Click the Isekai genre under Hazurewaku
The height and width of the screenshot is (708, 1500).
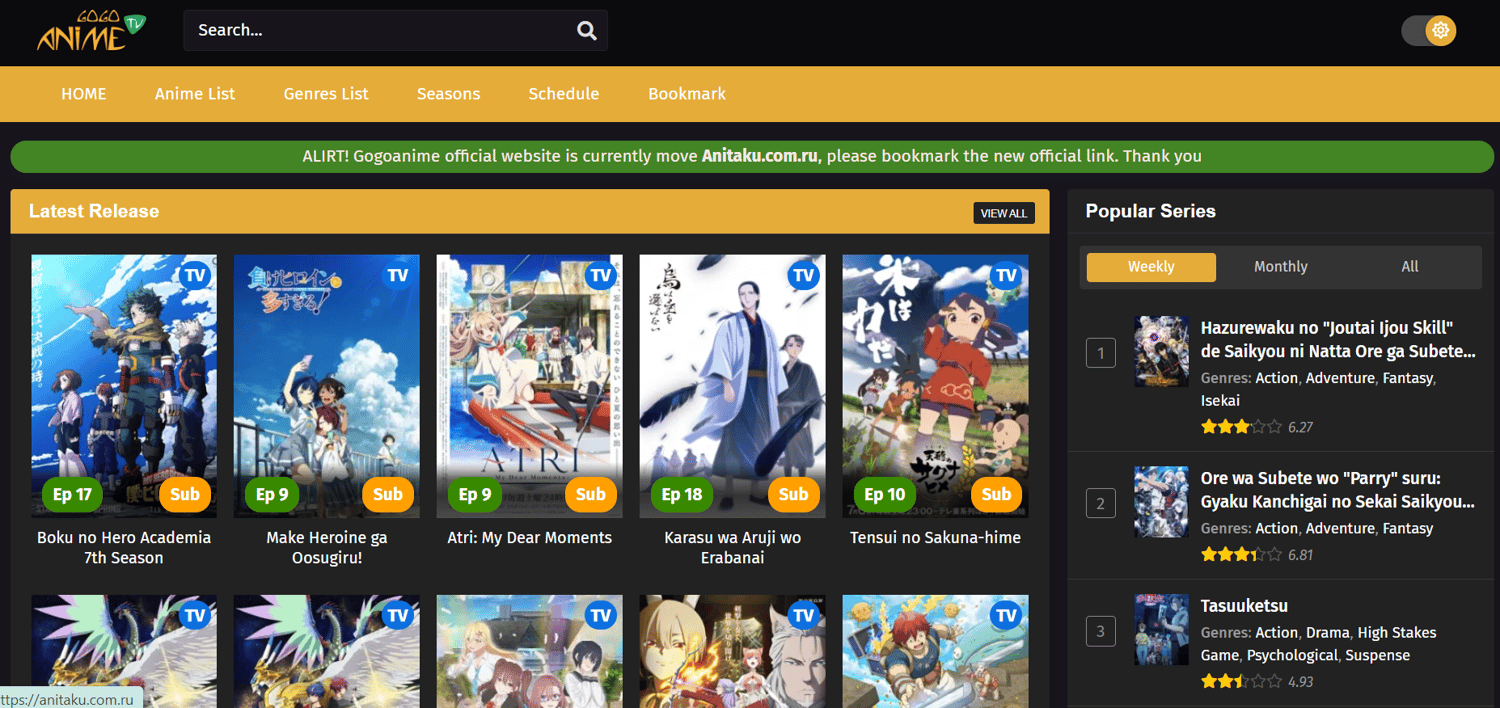pyautogui.click(x=1220, y=401)
